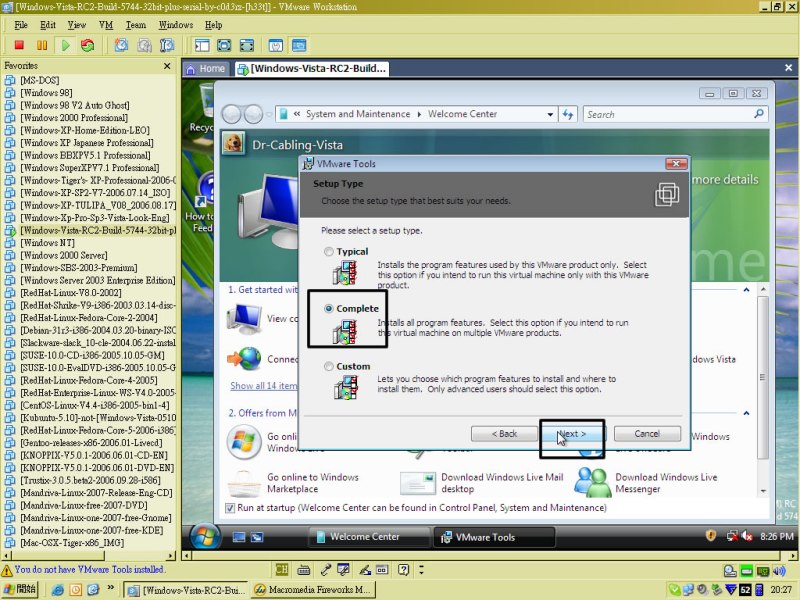Click the Take Snapshot toolbar icon

pyautogui.click(x=121, y=45)
